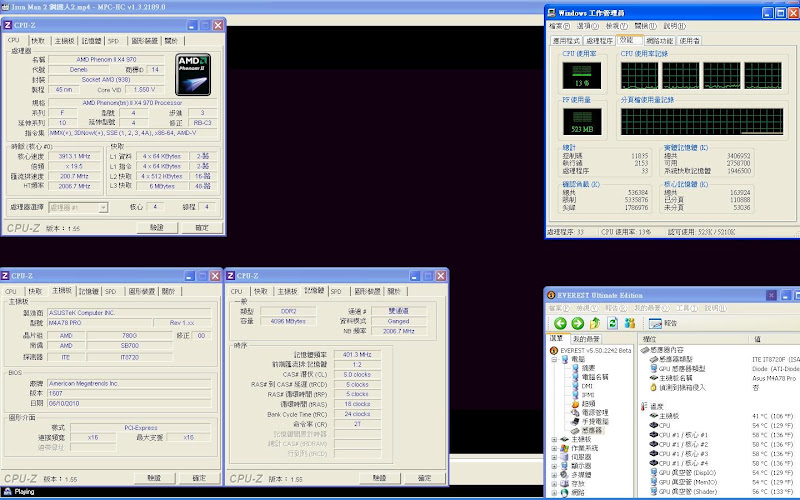Image resolution: width=800 pixels, height=500 pixels.
Task: Select the IPMI item in EVEREST tree
Action: (x=583, y=395)
